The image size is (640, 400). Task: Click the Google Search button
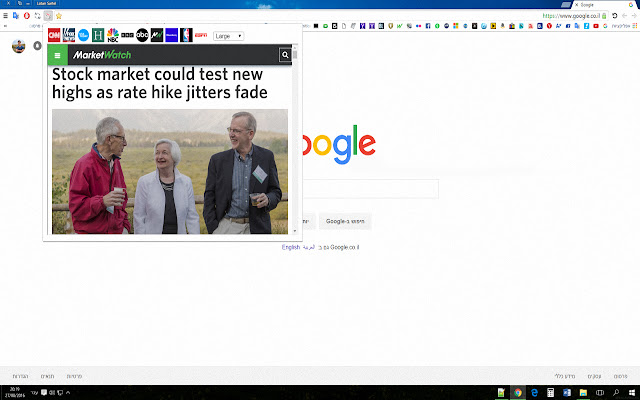[x=345, y=221]
